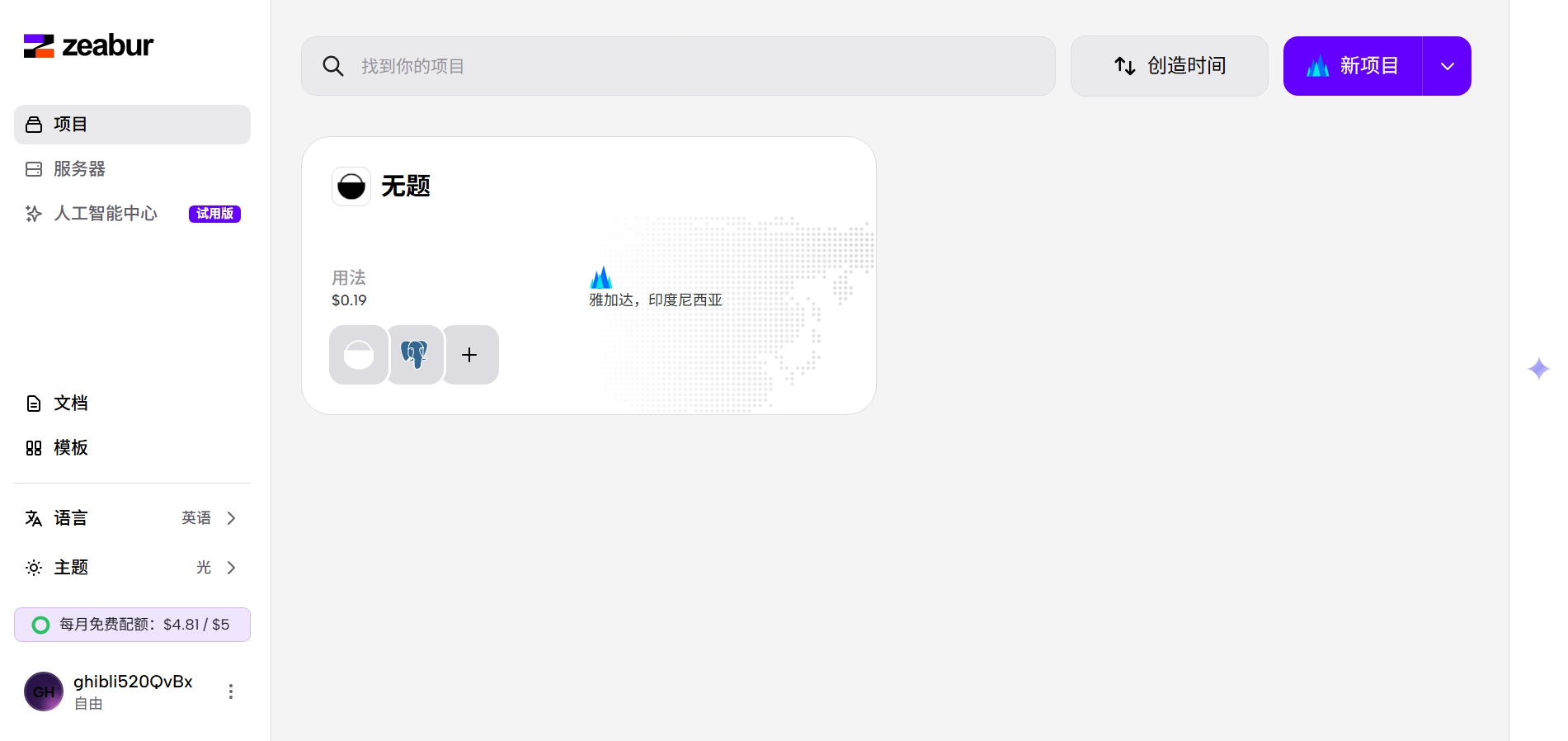Open the 模板 templates link
This screenshot has height=741, width=1568.
click(70, 448)
